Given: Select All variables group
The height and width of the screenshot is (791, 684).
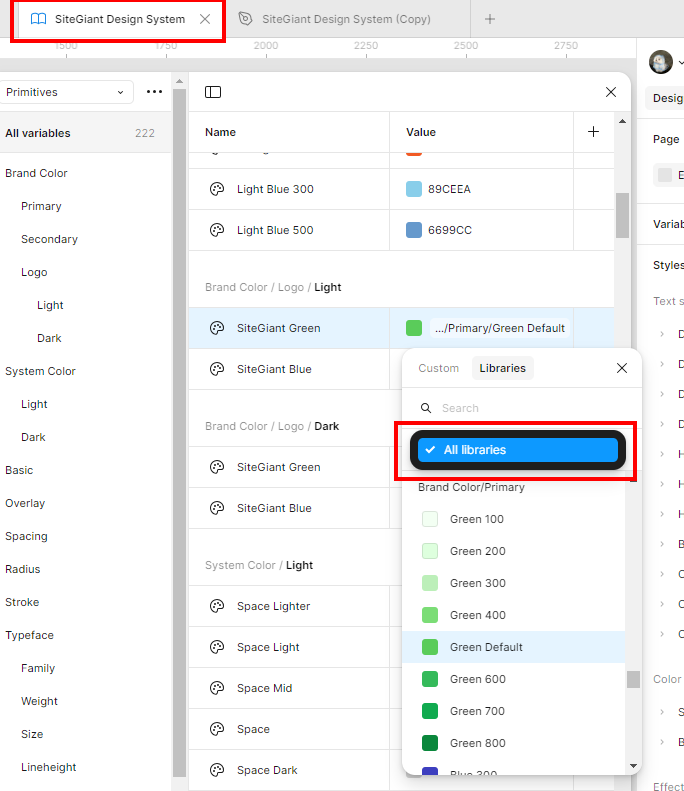Looking at the screenshot, I should (x=85, y=133).
